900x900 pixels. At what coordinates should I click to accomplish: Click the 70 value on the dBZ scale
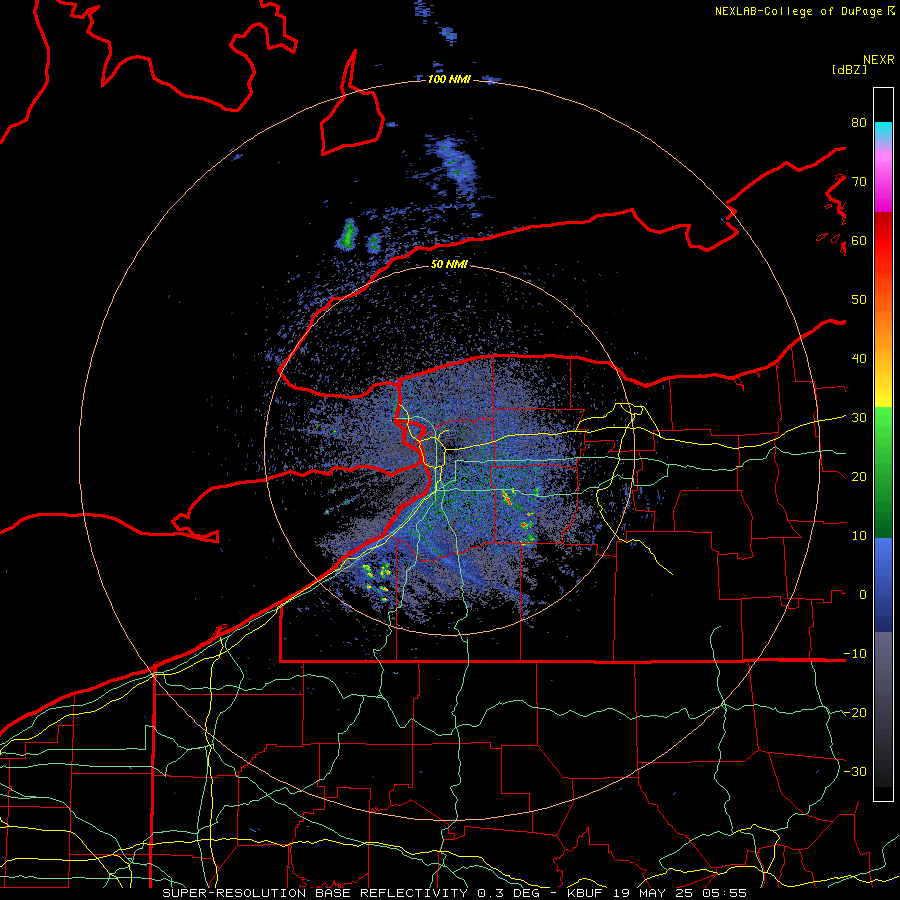pyautogui.click(x=859, y=181)
